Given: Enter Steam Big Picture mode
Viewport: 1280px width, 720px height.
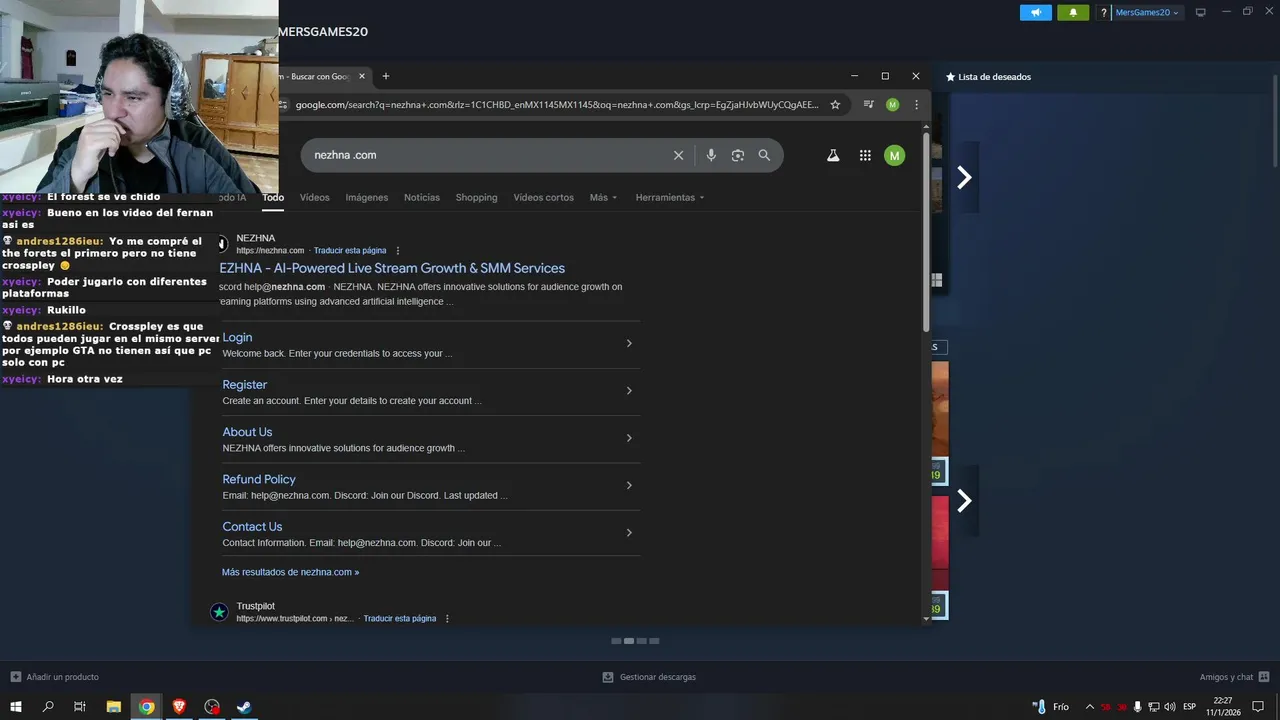Looking at the screenshot, I should click(x=1201, y=12).
